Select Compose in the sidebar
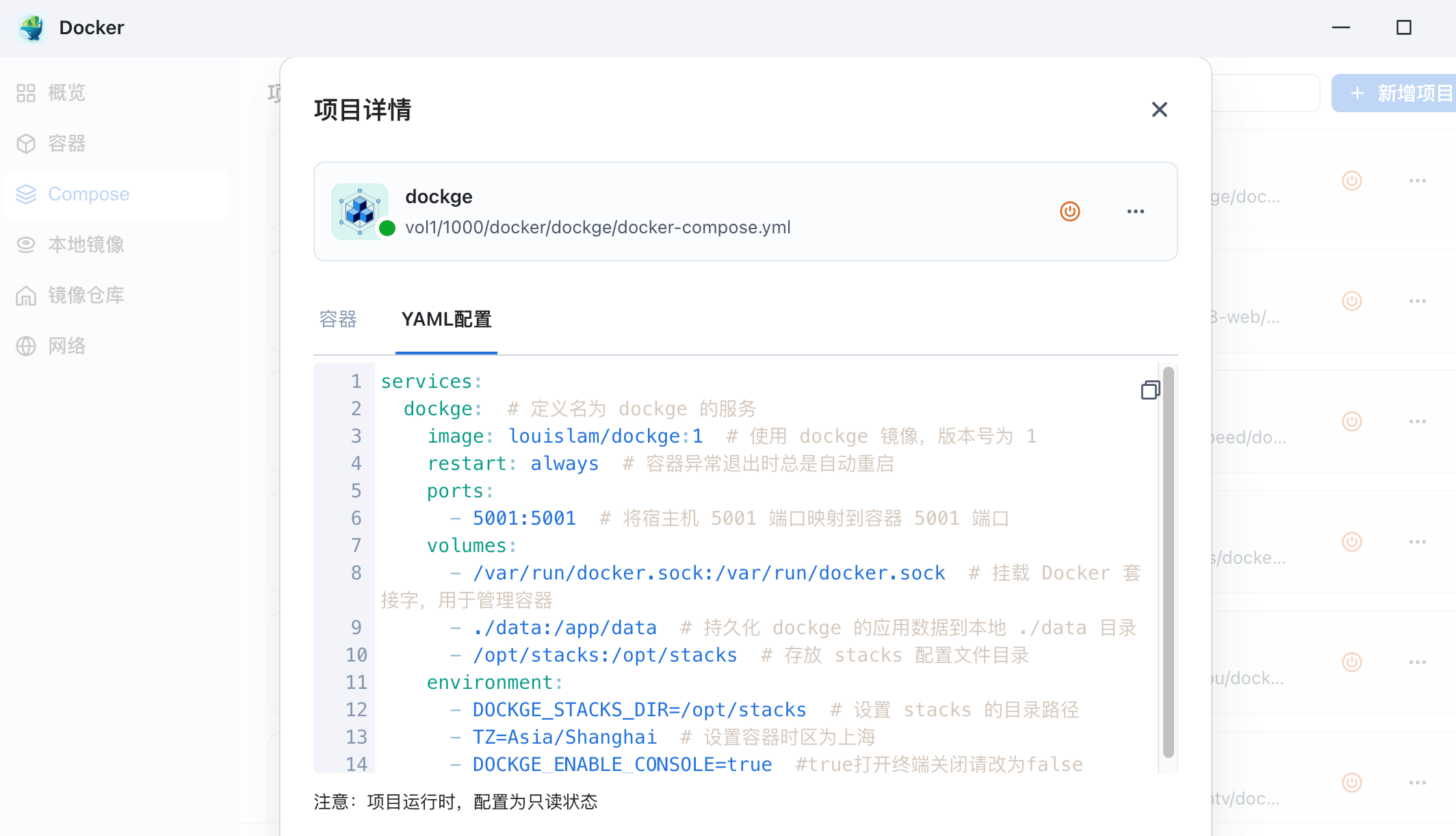Viewport: 1456px width, 836px height. [88, 194]
